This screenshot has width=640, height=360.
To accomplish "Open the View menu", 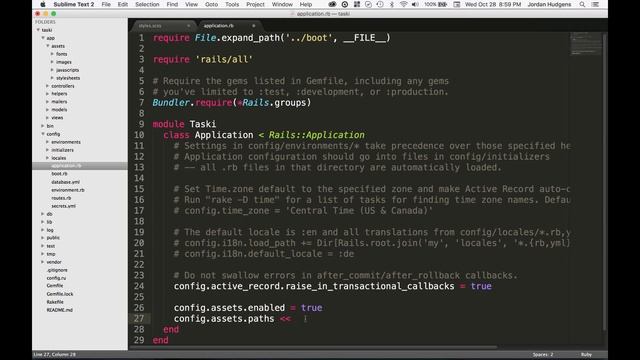I will [191, 4].
